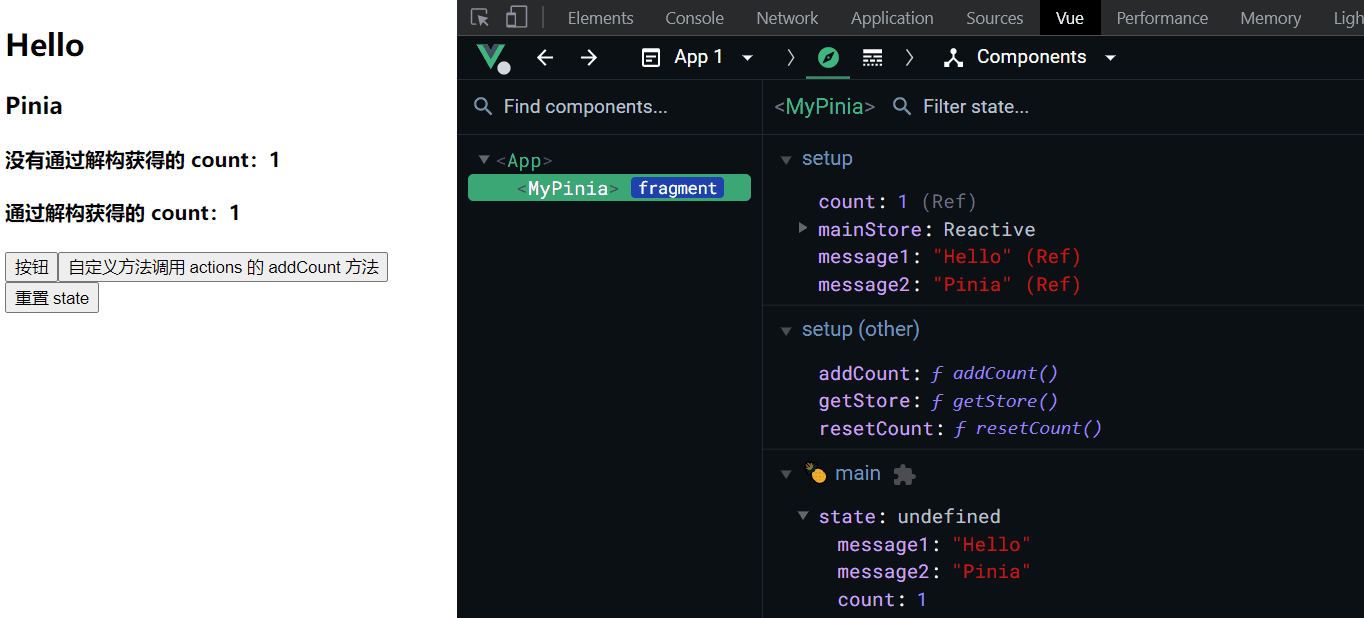Open the Sources tab
Image resolution: width=1364 pixels, height=618 pixels.
[994, 18]
